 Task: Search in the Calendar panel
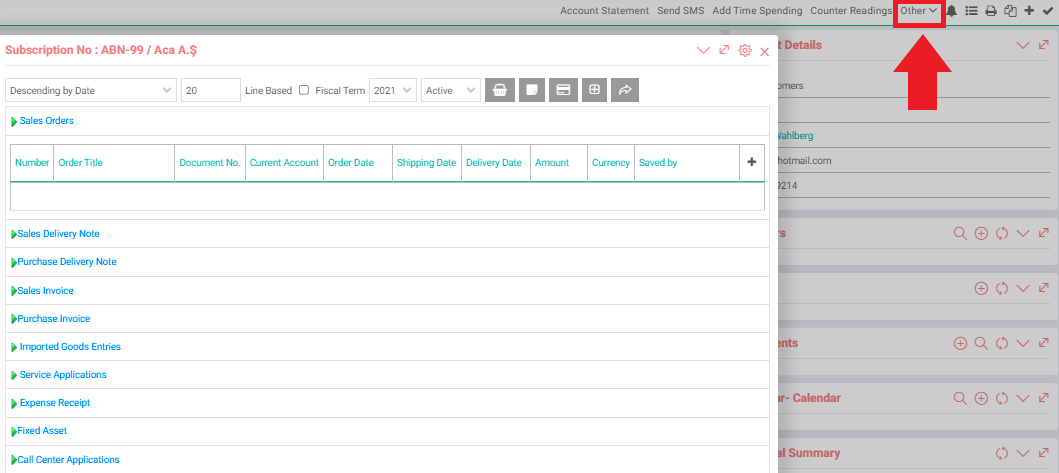tap(960, 399)
